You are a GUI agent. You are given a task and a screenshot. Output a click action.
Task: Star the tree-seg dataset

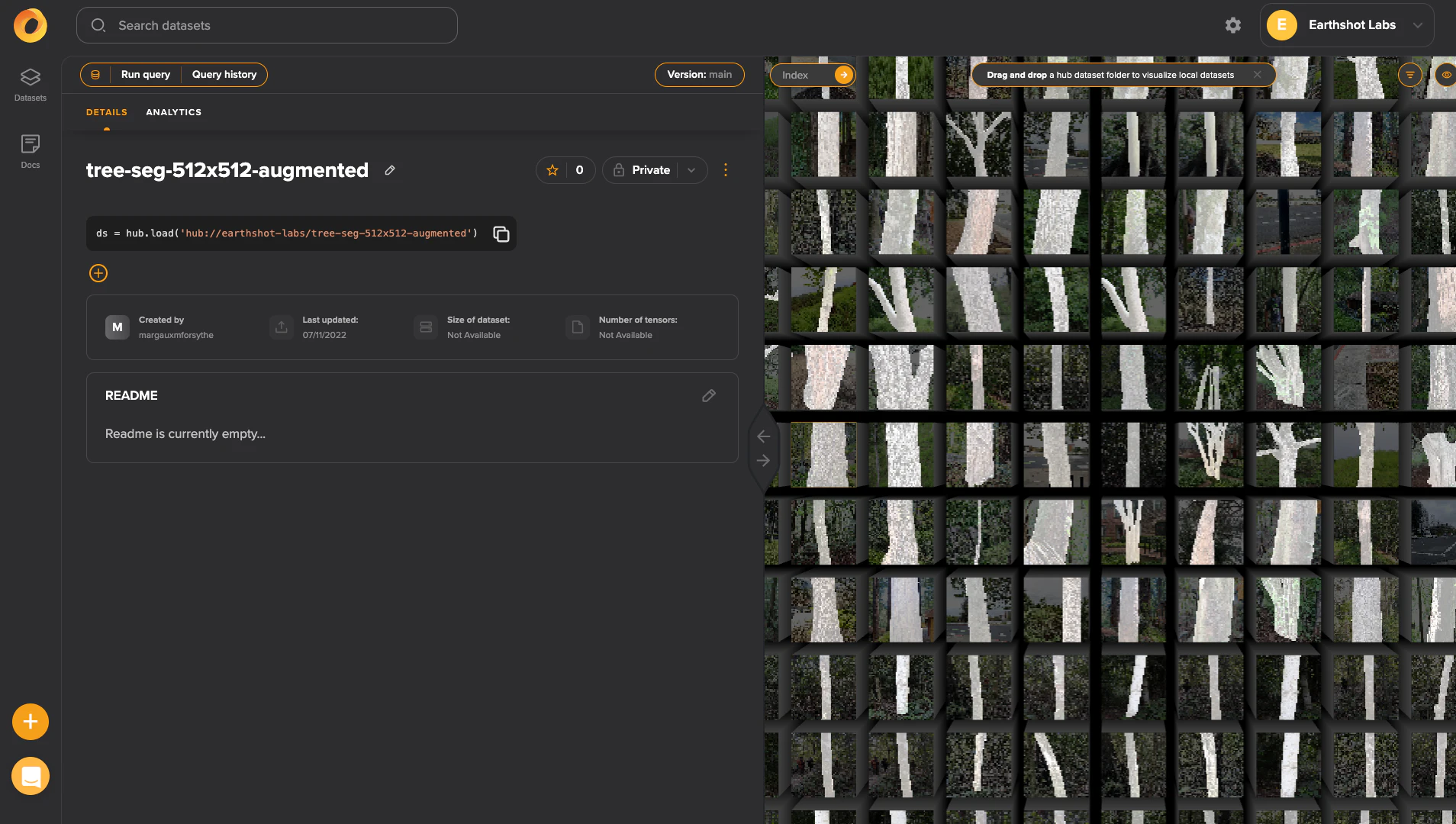[552, 170]
